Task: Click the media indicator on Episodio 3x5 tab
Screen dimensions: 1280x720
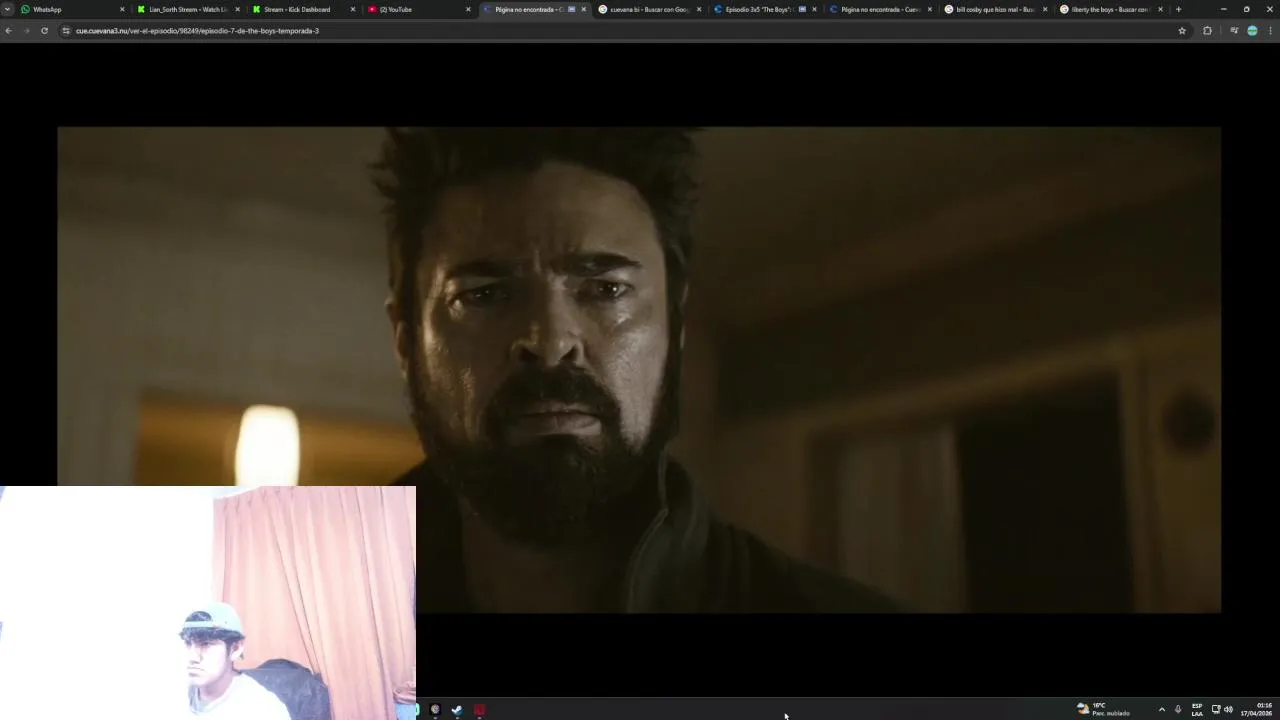Action: pyautogui.click(x=802, y=9)
